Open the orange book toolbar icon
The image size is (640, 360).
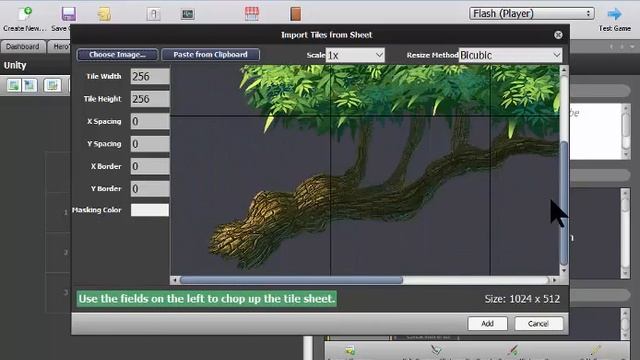296,14
